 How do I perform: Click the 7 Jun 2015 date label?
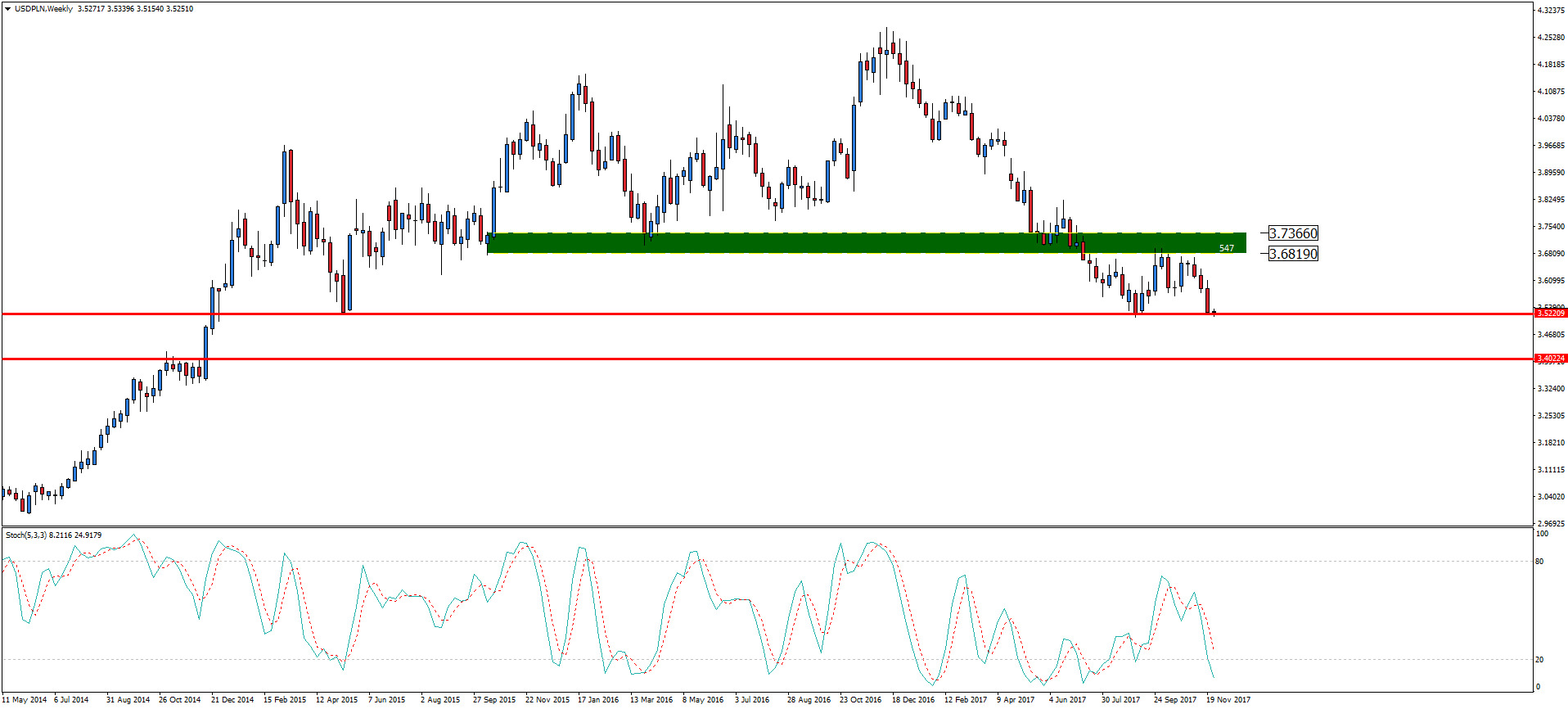tap(387, 700)
